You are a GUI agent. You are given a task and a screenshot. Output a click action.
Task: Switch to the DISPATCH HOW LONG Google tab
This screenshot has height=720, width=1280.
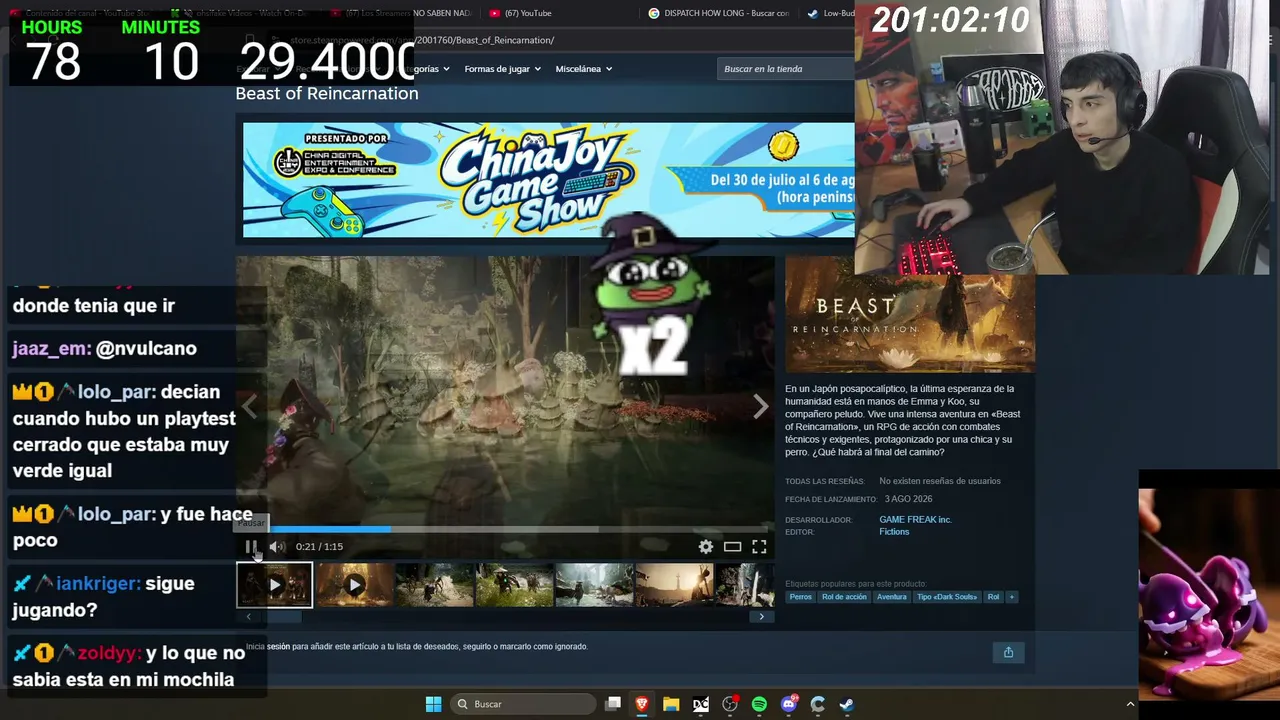tap(718, 13)
